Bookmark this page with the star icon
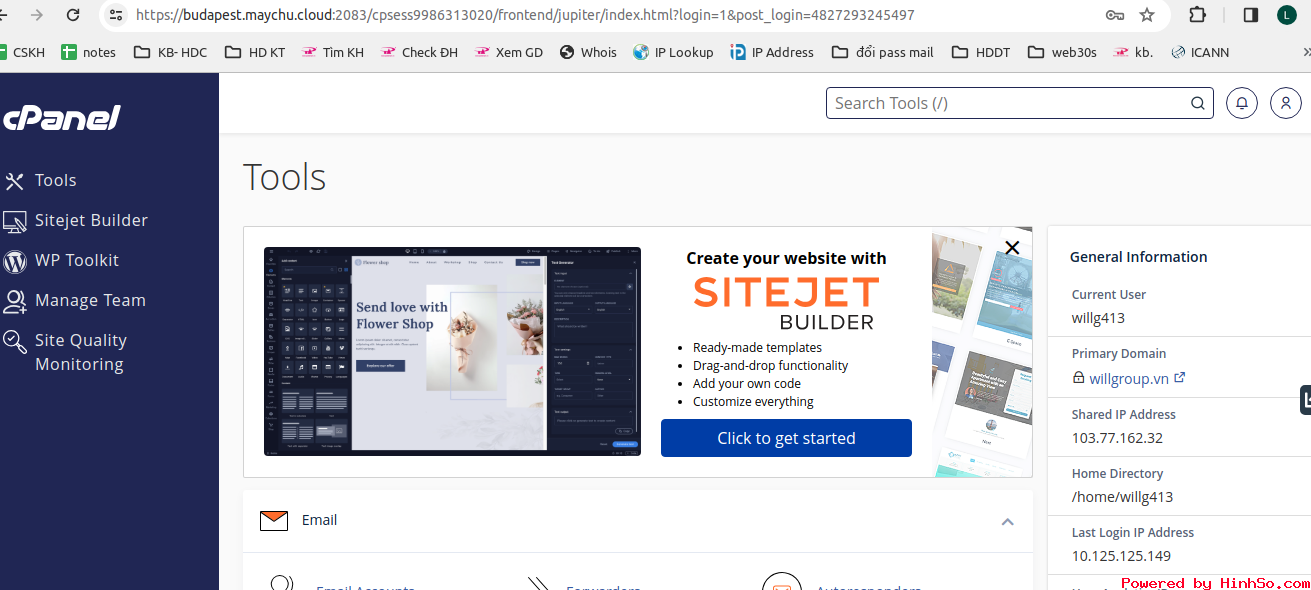Image resolution: width=1311 pixels, height=590 pixels. 1147,15
